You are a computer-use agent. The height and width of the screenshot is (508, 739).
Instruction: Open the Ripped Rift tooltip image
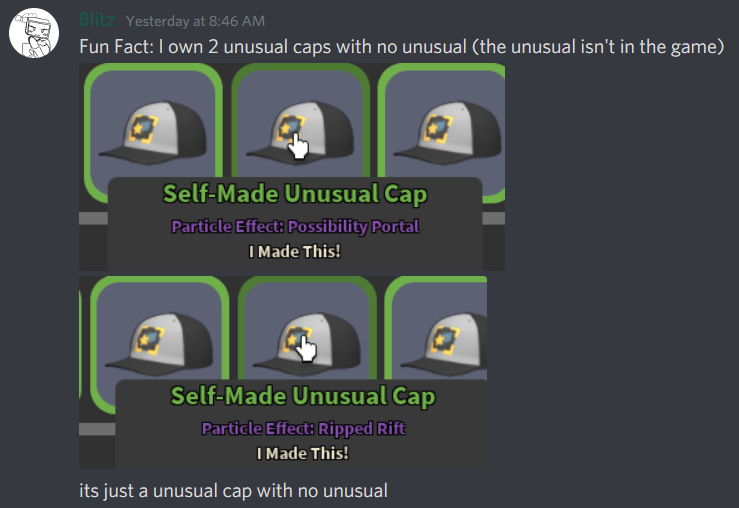[283, 372]
